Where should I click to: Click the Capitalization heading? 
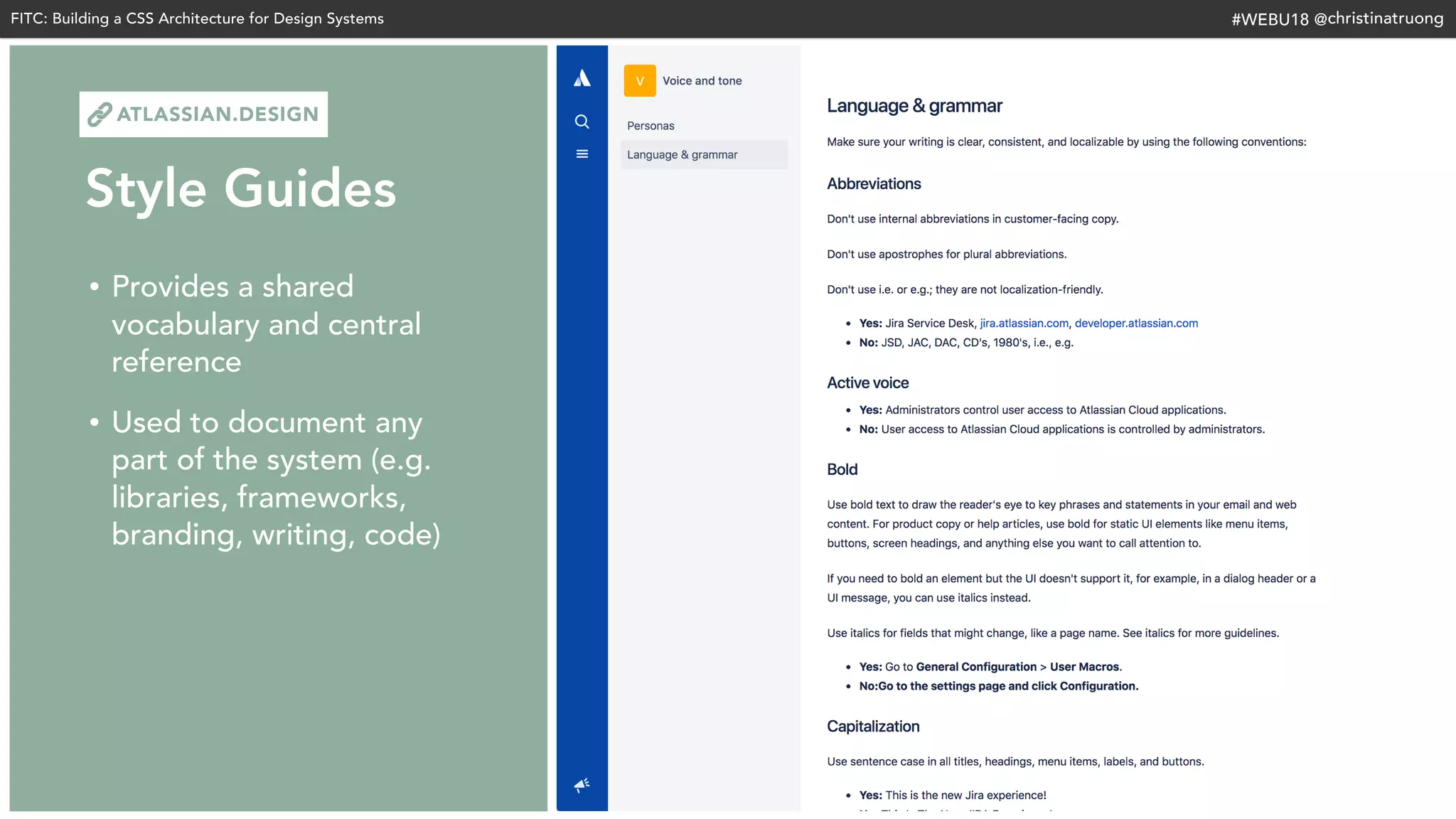point(873,727)
